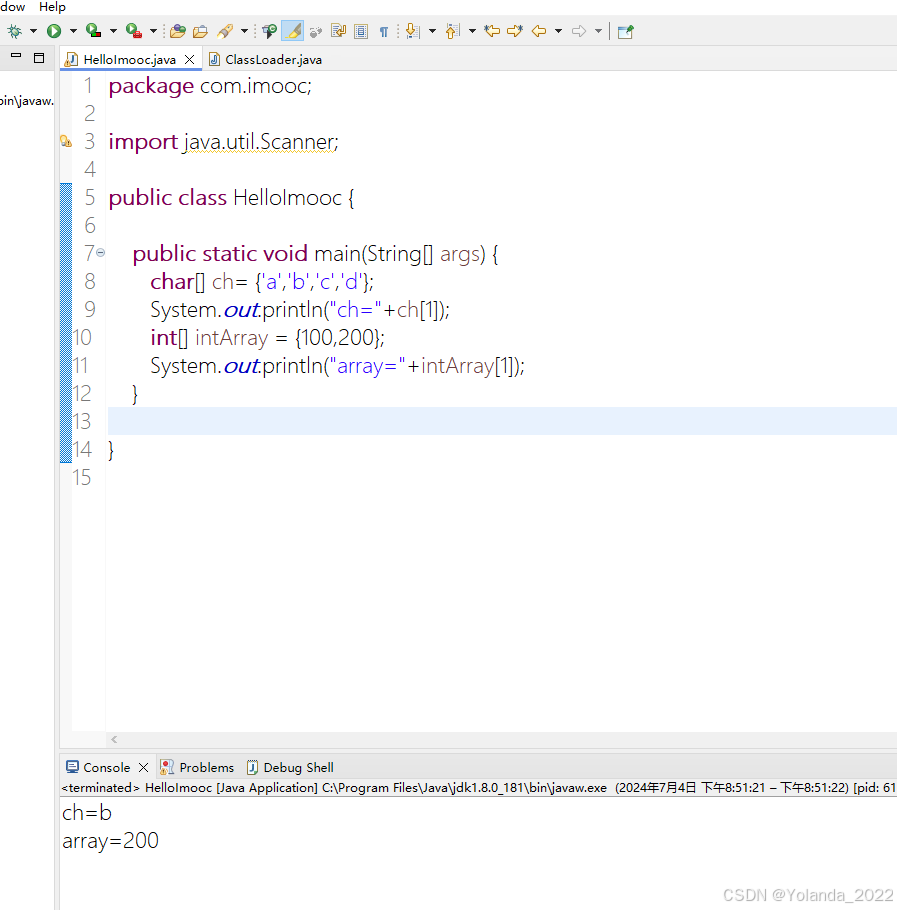Click the Back navigation yellow arrow

click(x=539, y=31)
